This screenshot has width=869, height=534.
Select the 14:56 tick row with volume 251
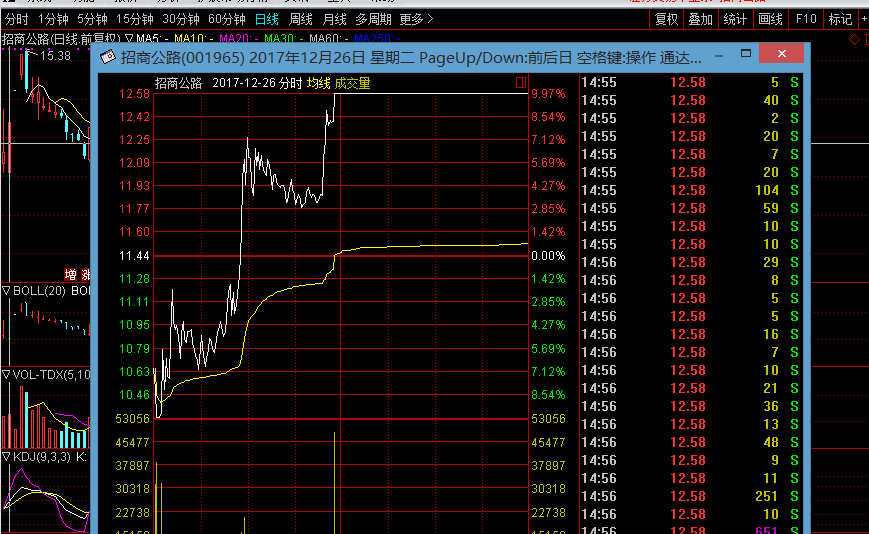pyautogui.click(x=690, y=496)
